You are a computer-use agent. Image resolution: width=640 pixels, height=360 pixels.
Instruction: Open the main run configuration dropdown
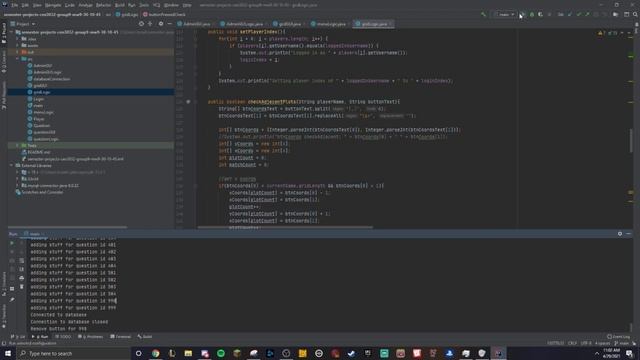pyautogui.click(x=504, y=14)
